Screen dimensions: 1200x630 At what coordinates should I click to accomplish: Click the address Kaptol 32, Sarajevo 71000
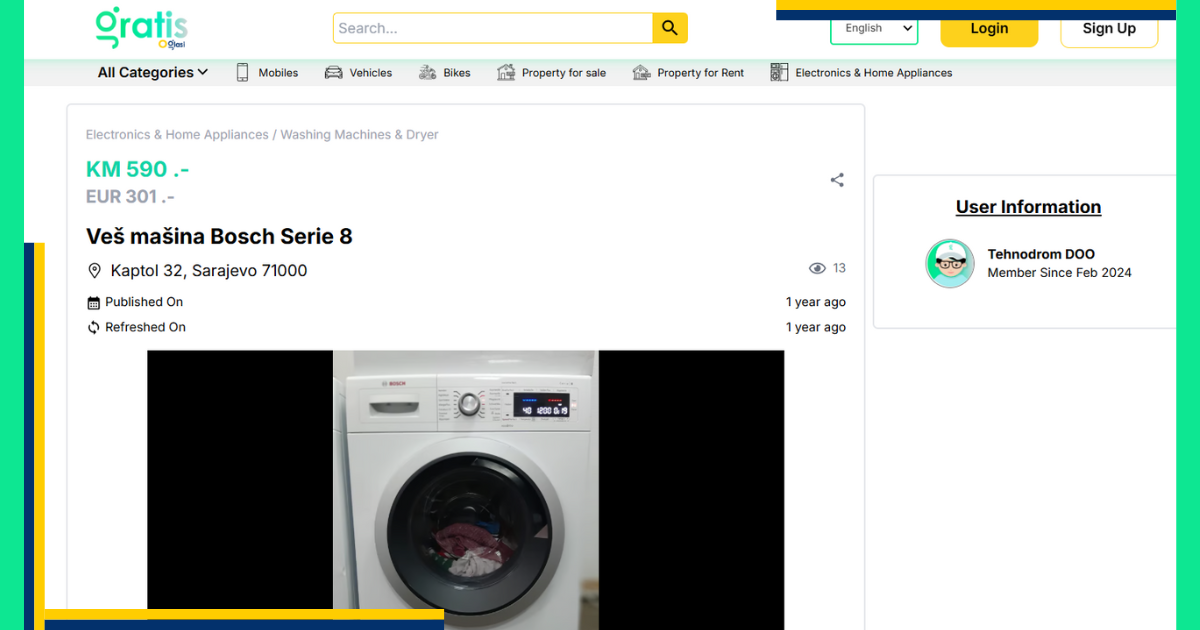(x=209, y=270)
